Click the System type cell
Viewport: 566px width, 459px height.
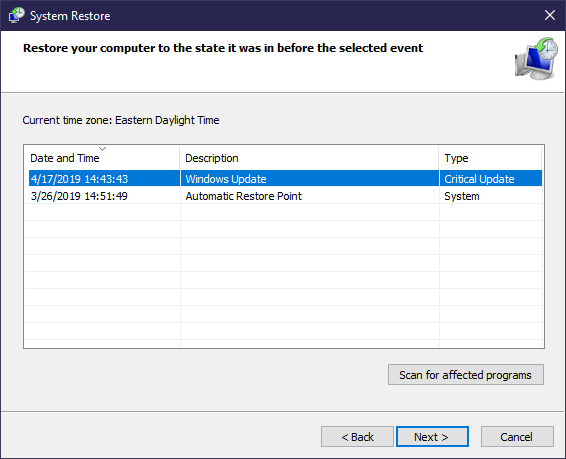click(x=462, y=196)
